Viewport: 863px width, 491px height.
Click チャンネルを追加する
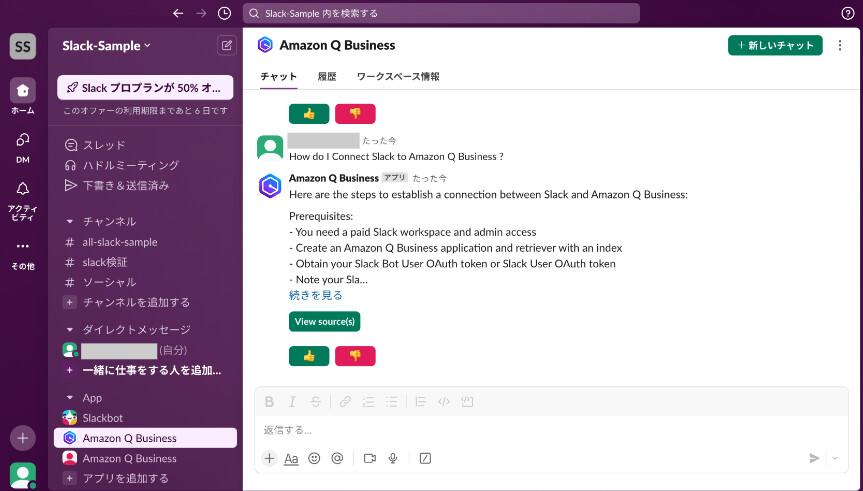(x=145, y=302)
